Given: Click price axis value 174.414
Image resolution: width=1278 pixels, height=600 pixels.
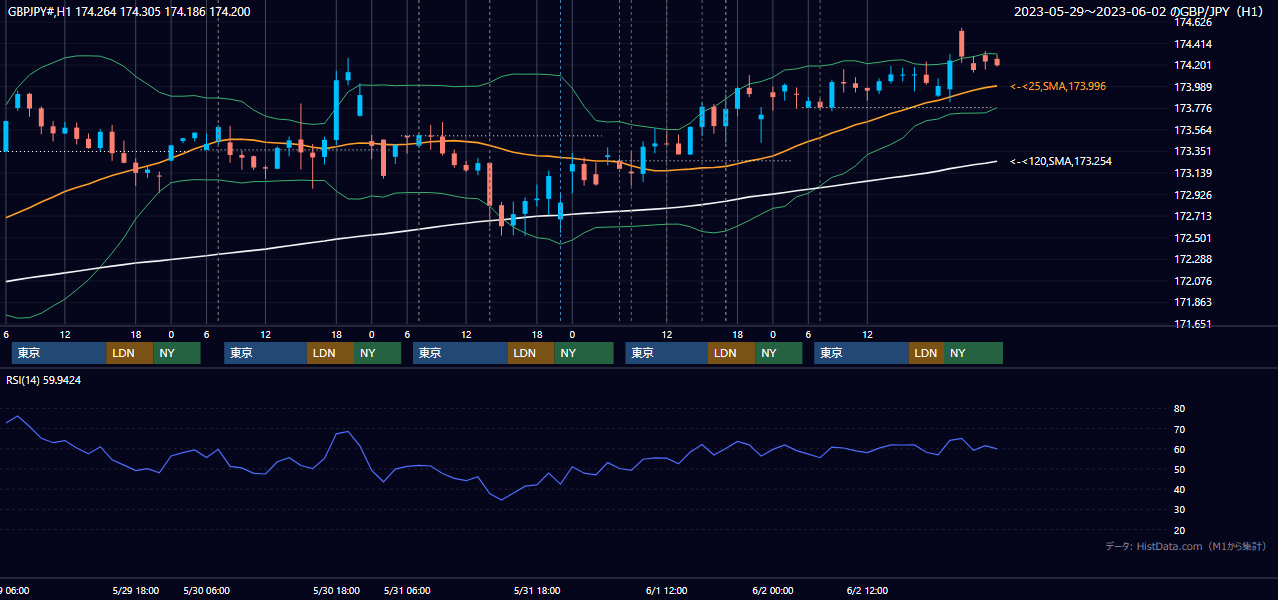Looking at the screenshot, I should click(x=1192, y=44).
